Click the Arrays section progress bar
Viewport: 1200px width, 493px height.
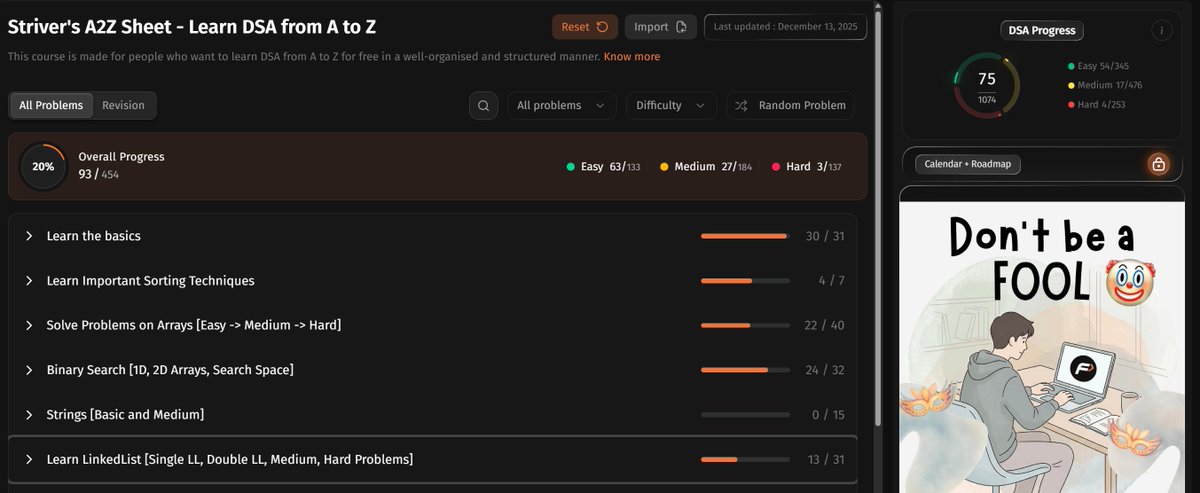(745, 325)
